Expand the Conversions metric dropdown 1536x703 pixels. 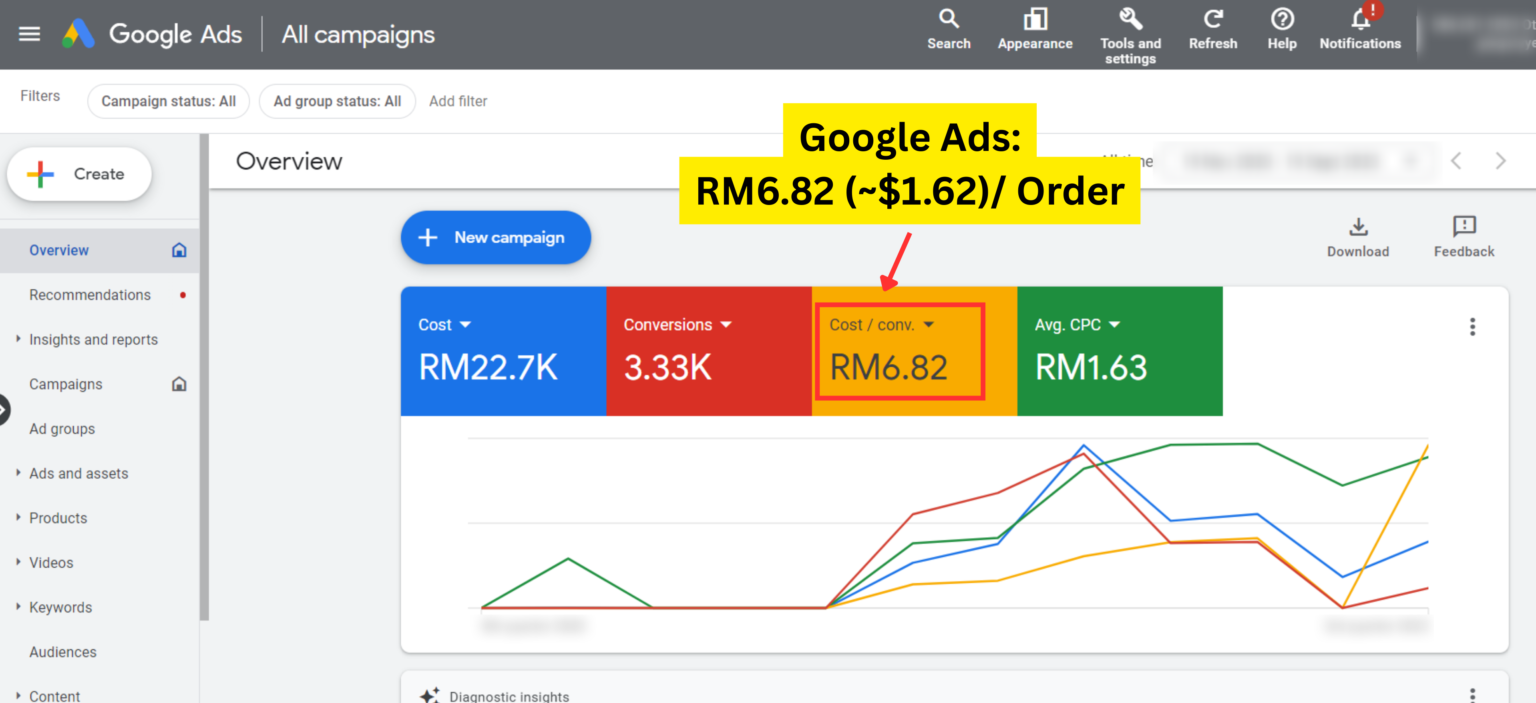click(726, 325)
